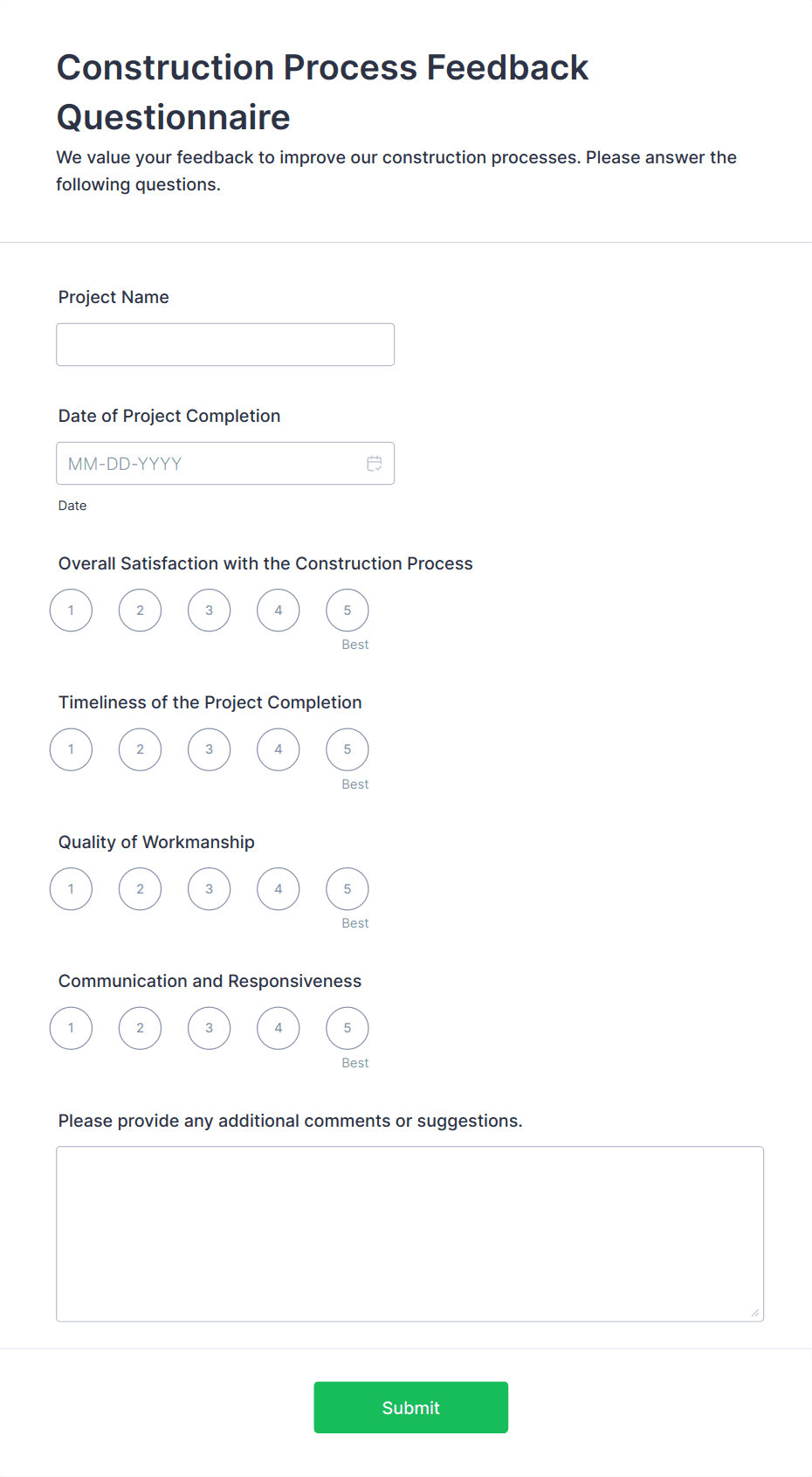Image resolution: width=812 pixels, height=1477 pixels.
Task: Rate Timeliness of Project Completion as 2
Action: tap(141, 749)
